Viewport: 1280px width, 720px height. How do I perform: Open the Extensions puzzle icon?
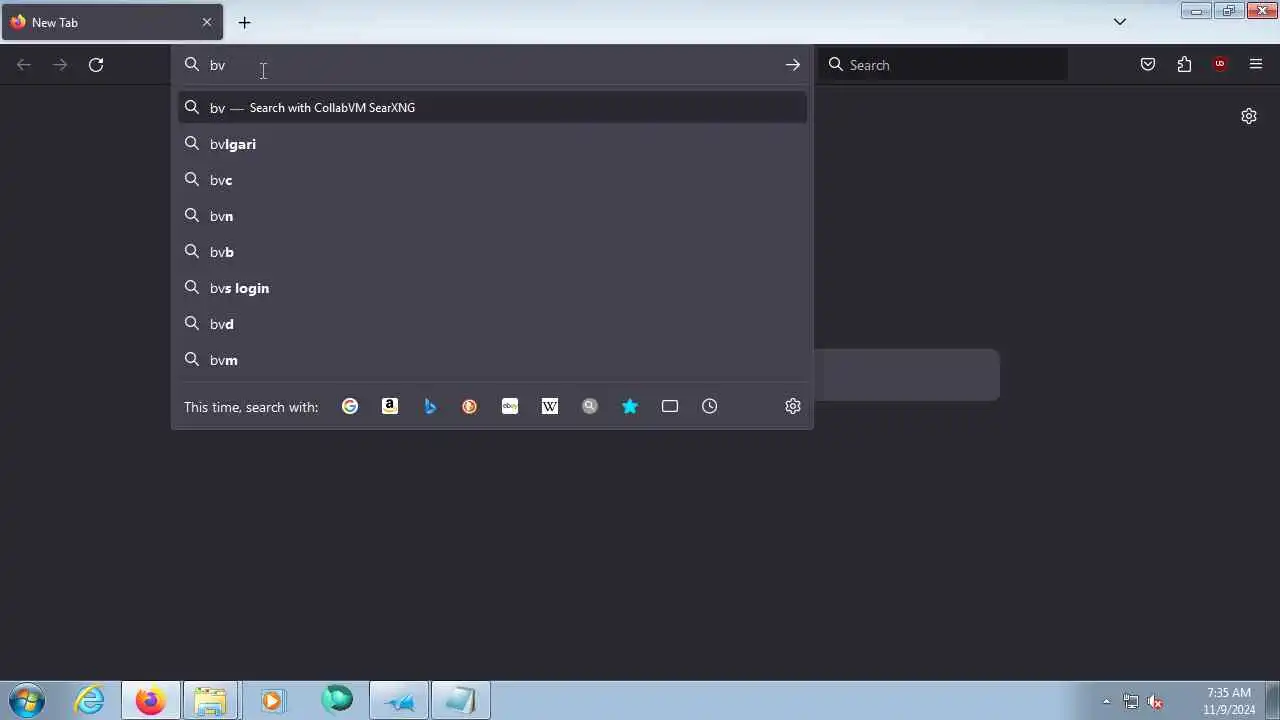click(1184, 65)
